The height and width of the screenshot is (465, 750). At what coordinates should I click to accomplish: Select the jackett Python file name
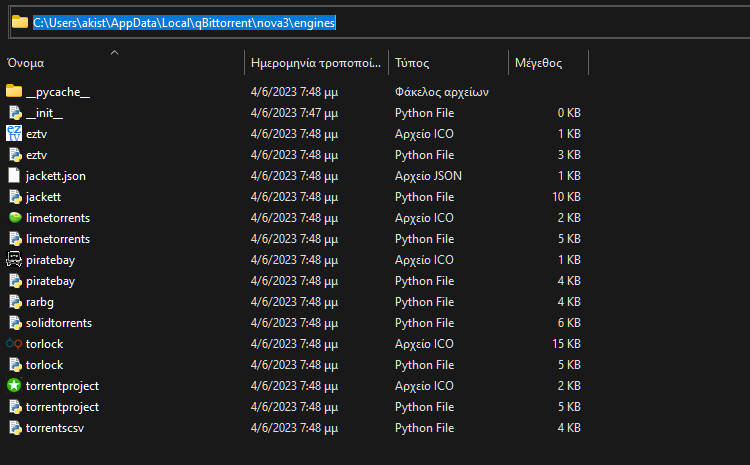[44, 197]
